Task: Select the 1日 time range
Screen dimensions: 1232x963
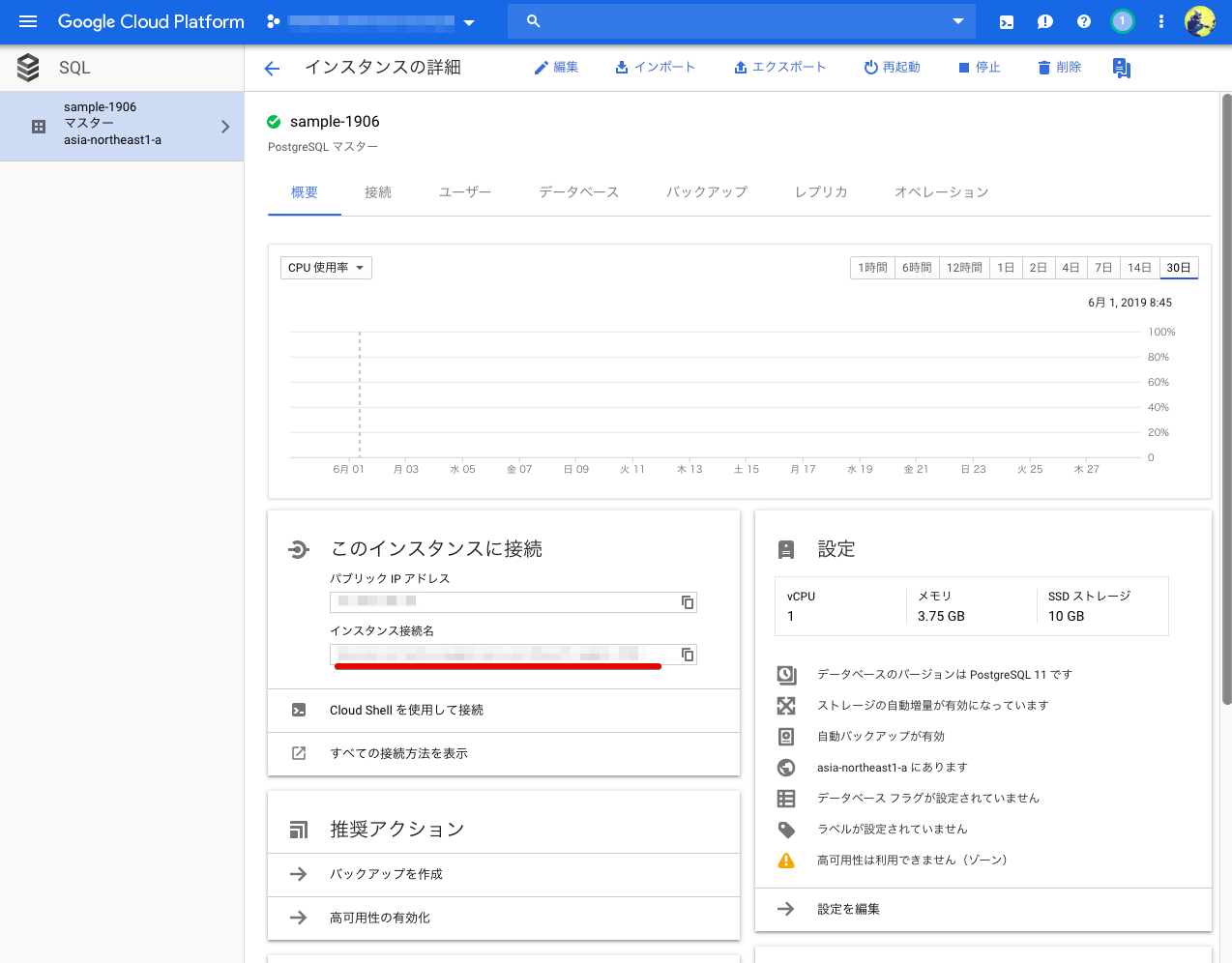Action: point(1006,268)
